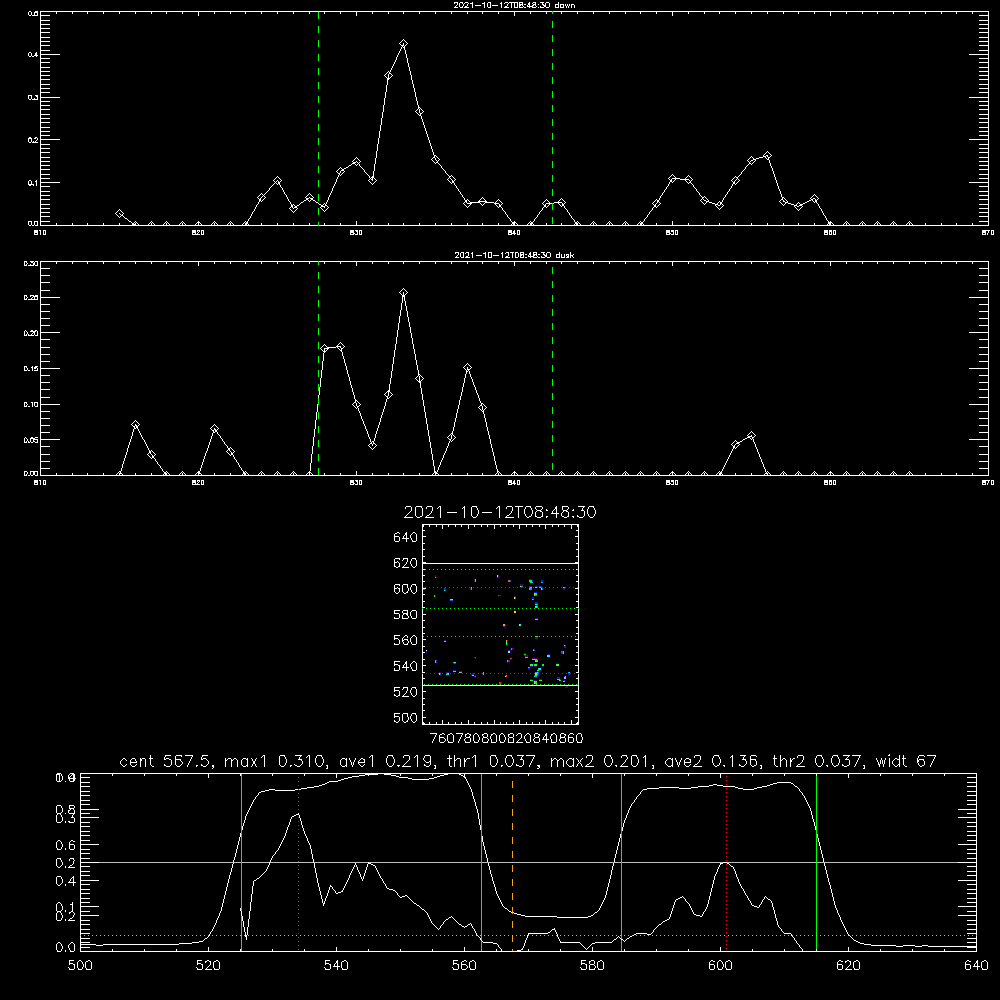The image size is (1000, 1000).
Task: Click the 'cent 567.5' statistic text
Action: click(x=166, y=761)
